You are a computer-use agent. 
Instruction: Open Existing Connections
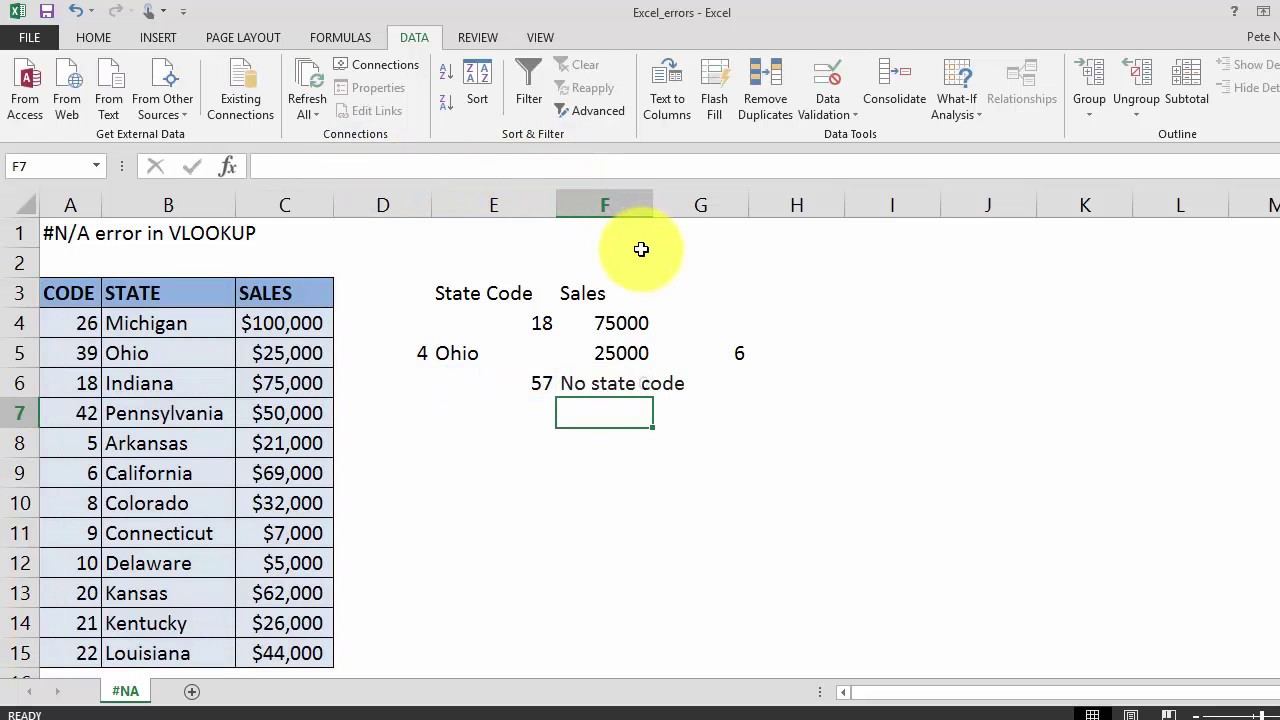(x=240, y=90)
